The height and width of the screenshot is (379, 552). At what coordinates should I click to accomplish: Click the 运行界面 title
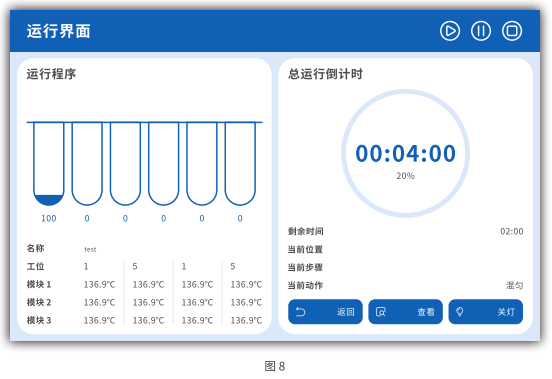click(x=58, y=31)
